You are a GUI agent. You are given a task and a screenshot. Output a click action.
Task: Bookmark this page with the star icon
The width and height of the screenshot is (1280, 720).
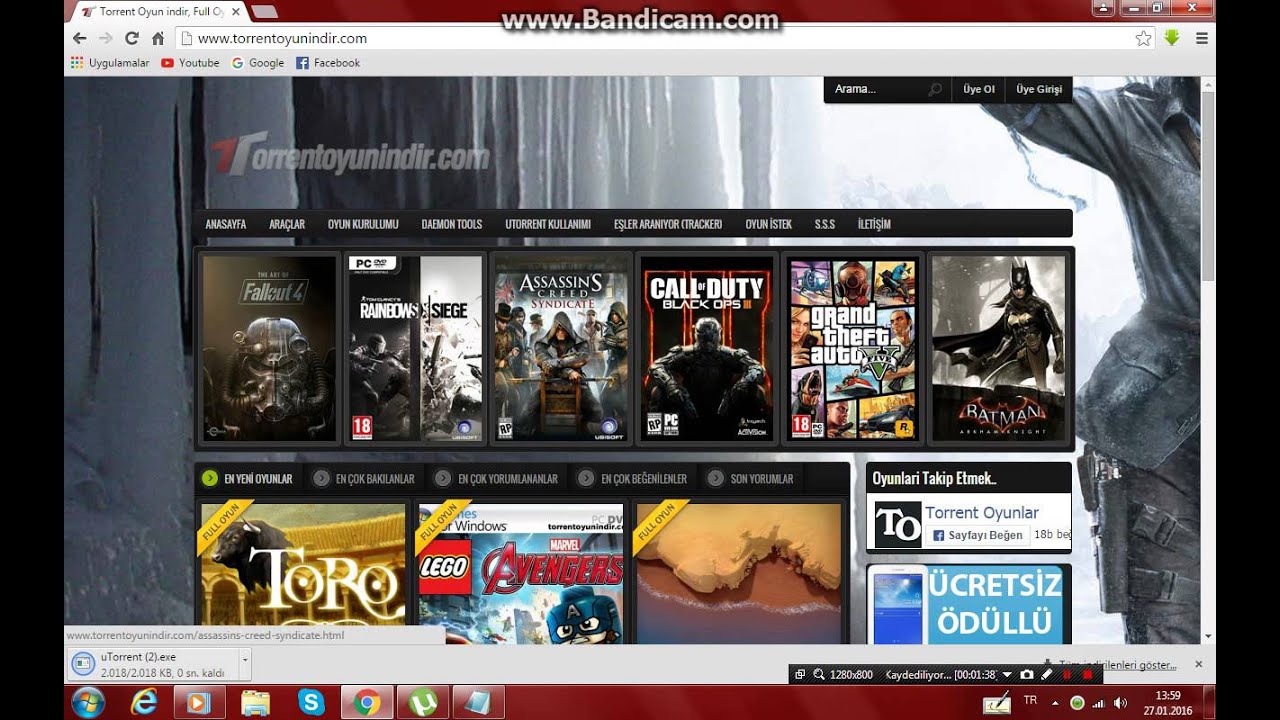[x=1143, y=38]
